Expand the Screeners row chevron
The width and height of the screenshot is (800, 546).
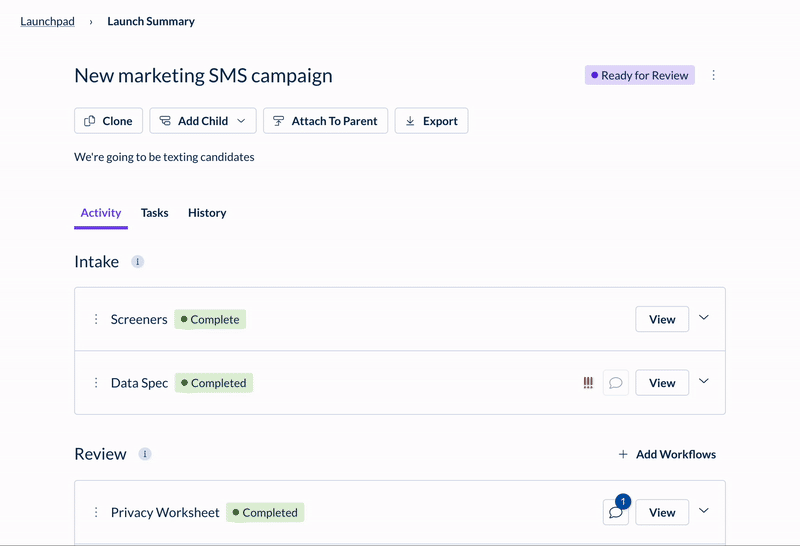point(704,318)
